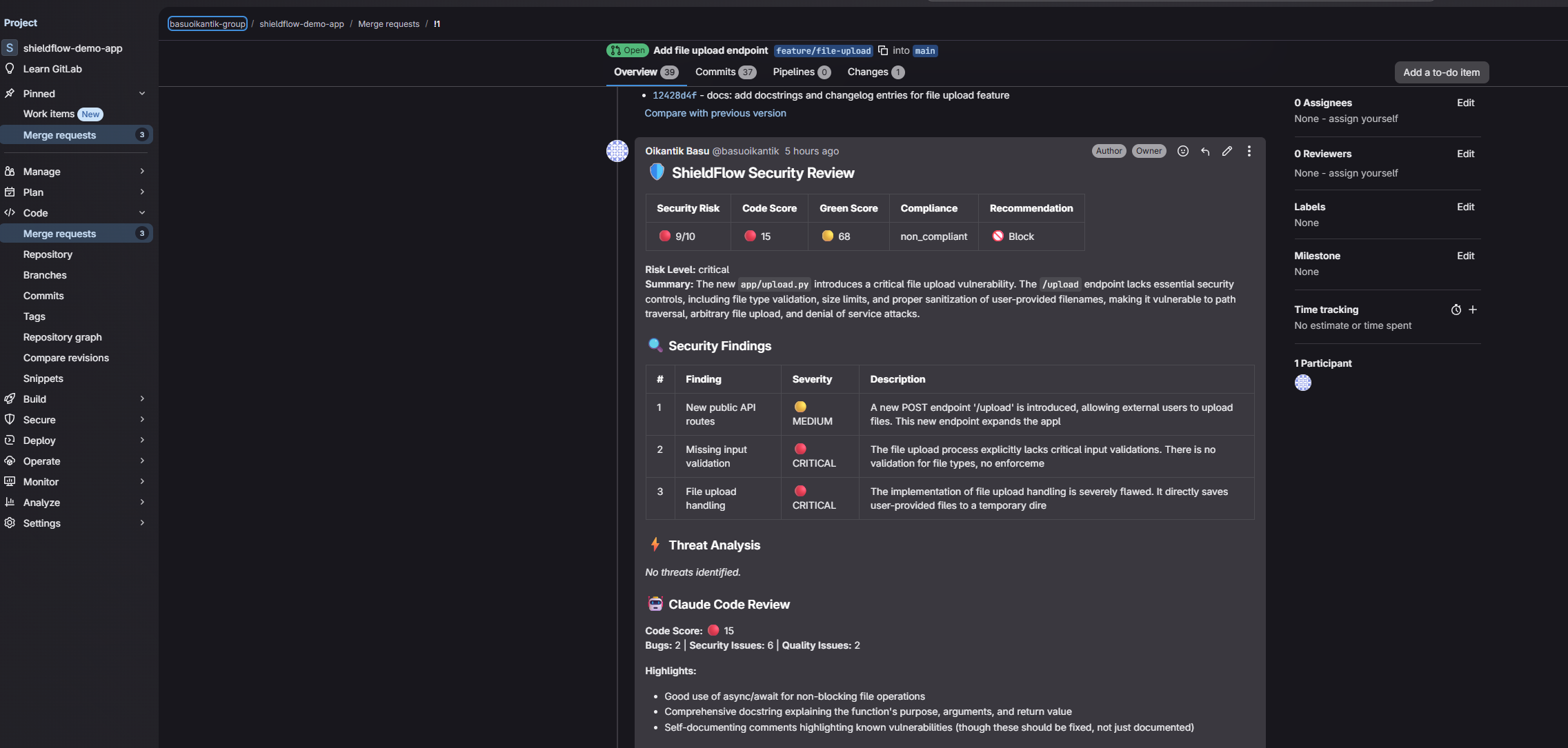
Task: Click the participant avatar thumbnail
Action: click(x=1302, y=383)
